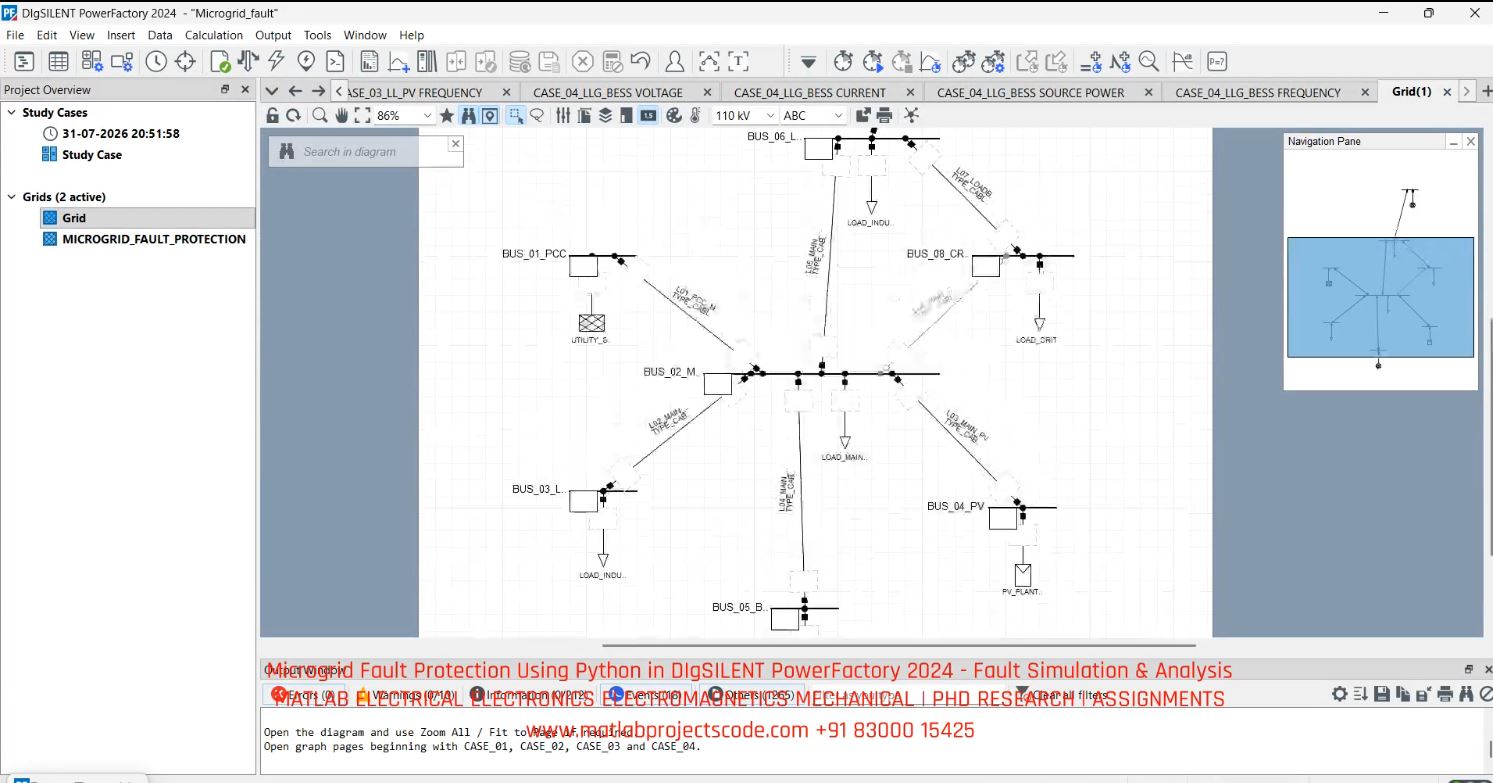Switch to CASE_04_LLG_BESS VOLTAGE tab

(608, 92)
